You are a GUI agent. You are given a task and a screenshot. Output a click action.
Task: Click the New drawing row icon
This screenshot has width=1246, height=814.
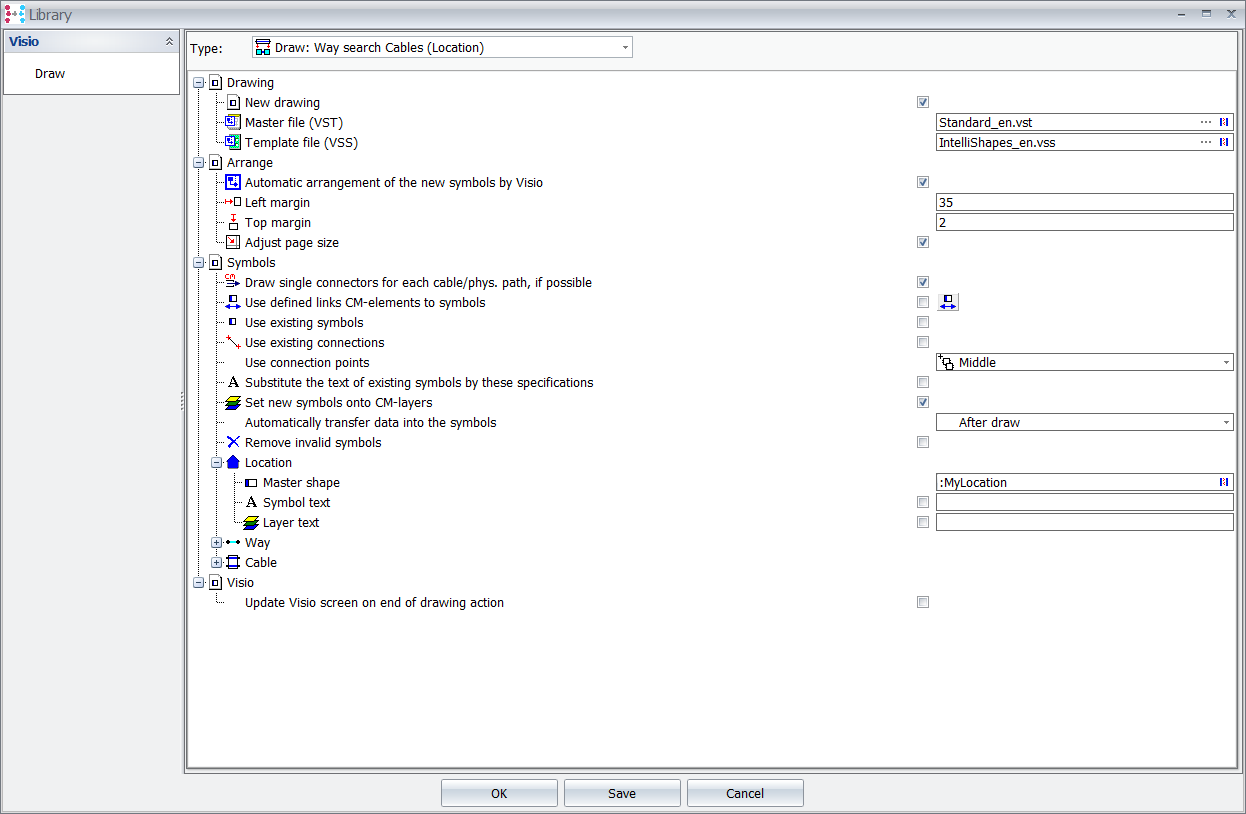tap(233, 102)
